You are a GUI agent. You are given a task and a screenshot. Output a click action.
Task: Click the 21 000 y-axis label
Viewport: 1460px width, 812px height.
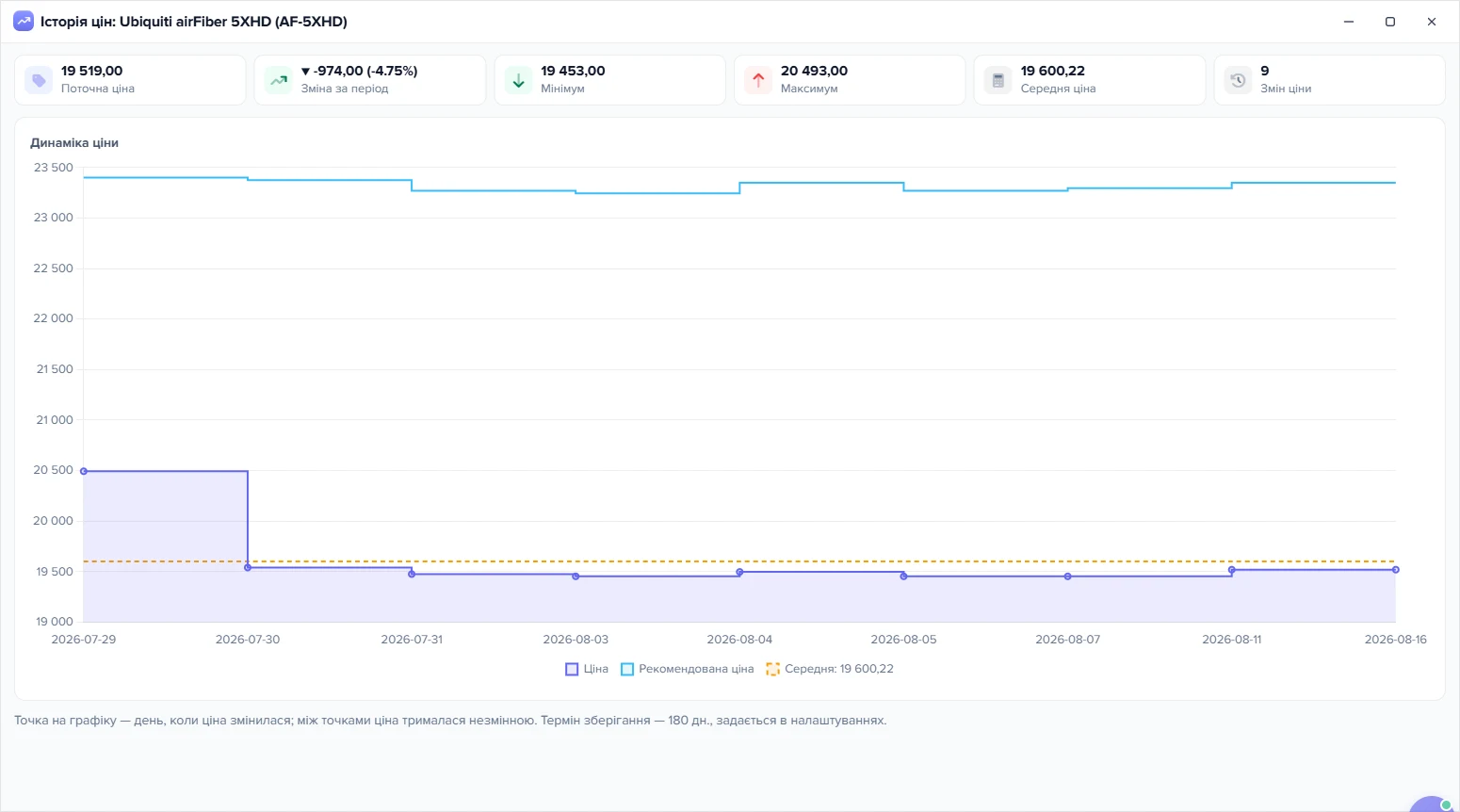pos(55,420)
